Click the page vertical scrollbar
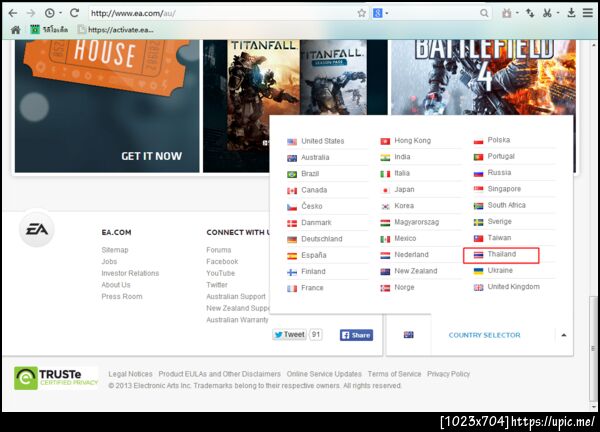The image size is (600, 432). [x=593, y=348]
